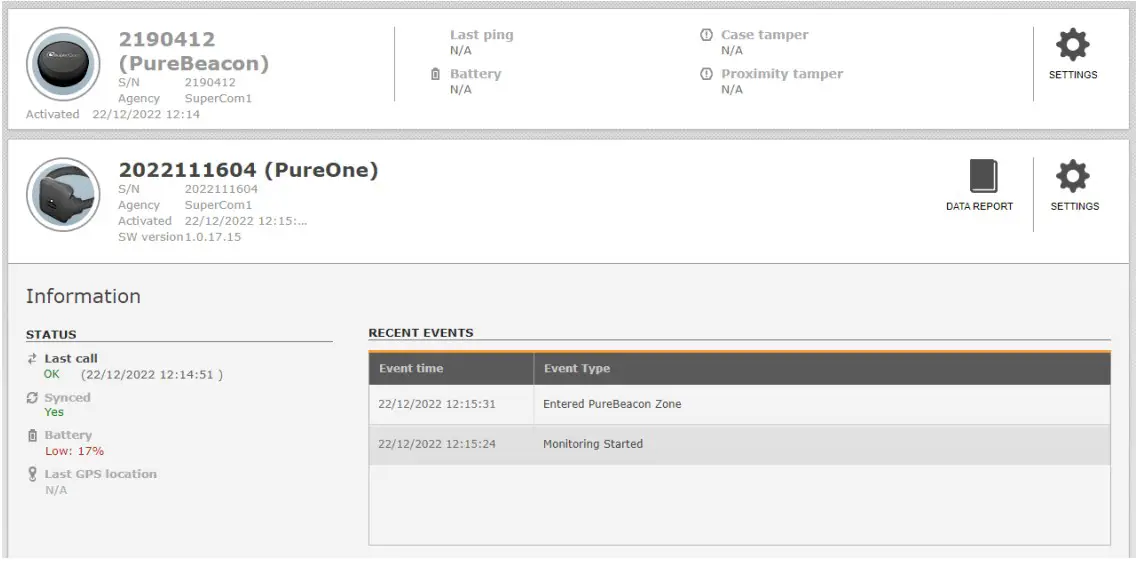Screen dimensions: 1138x562
Task: Click event time 22/12/2022 12:15:31
Action: tap(437, 404)
